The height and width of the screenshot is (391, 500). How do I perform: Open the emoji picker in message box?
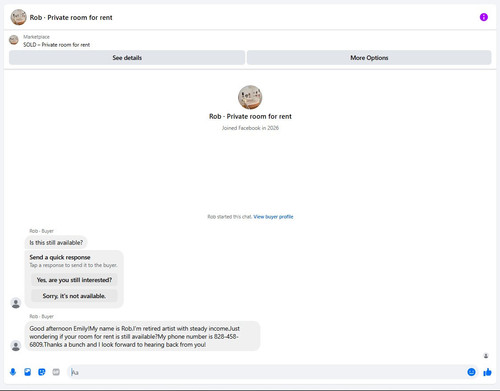(x=471, y=372)
